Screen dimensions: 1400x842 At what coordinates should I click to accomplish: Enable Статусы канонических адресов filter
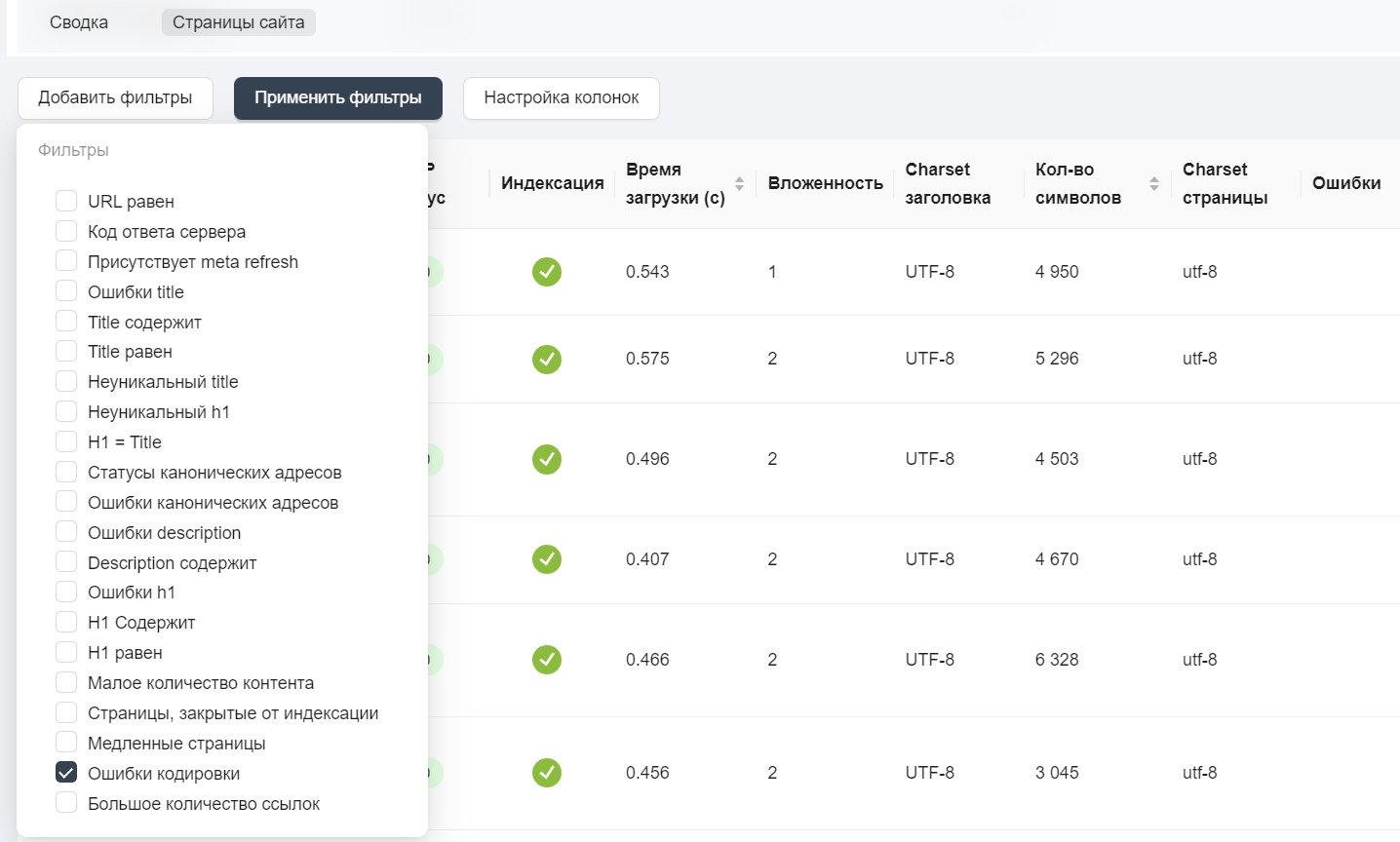coord(66,472)
